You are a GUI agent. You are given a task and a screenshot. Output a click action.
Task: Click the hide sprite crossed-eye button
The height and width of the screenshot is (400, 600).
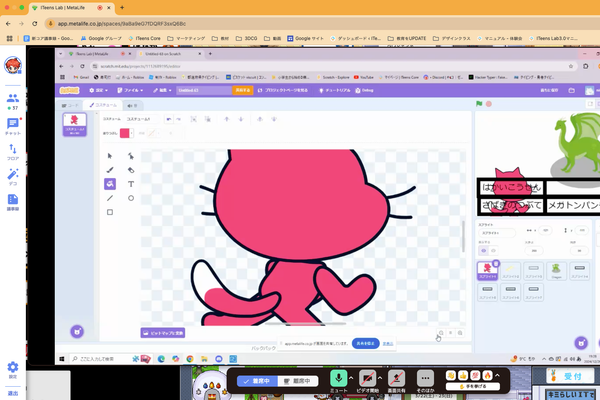[493, 251]
